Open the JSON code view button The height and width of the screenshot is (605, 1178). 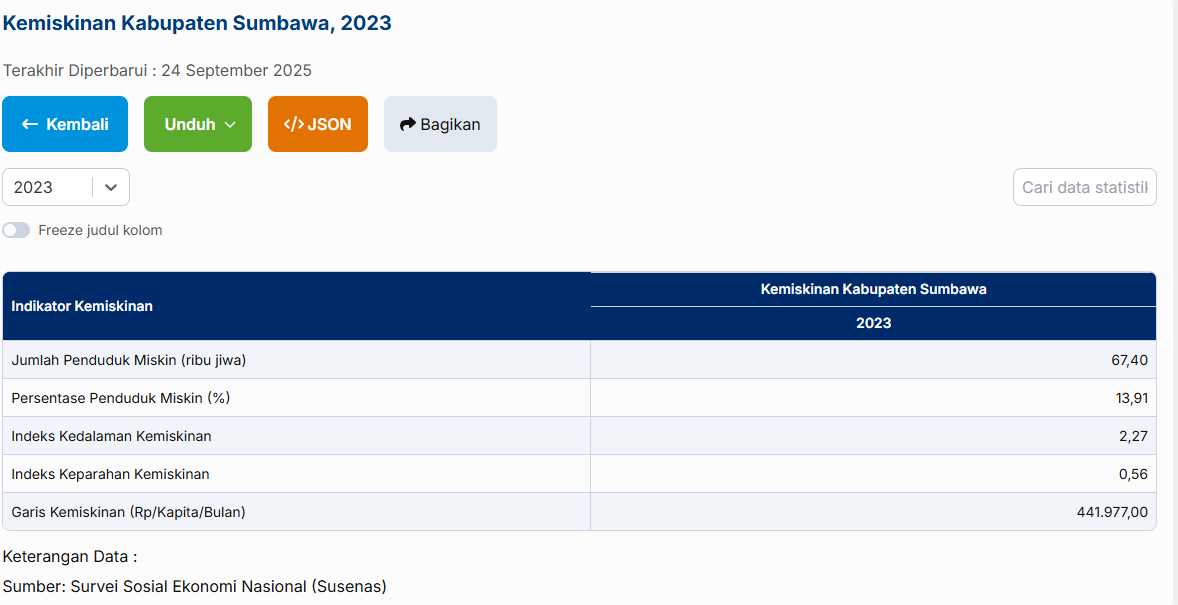(317, 124)
